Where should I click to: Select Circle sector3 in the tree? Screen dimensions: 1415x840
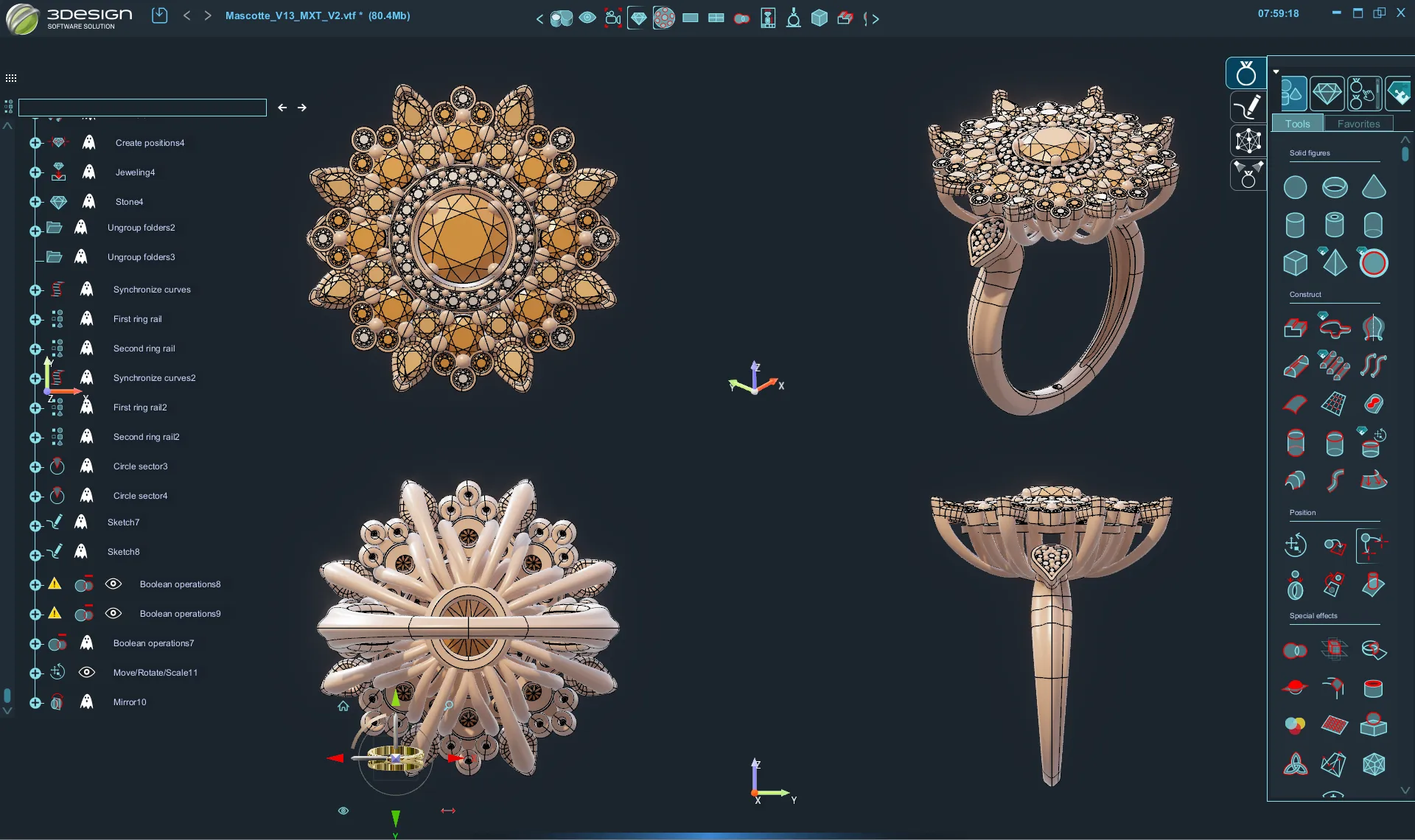[140, 466]
